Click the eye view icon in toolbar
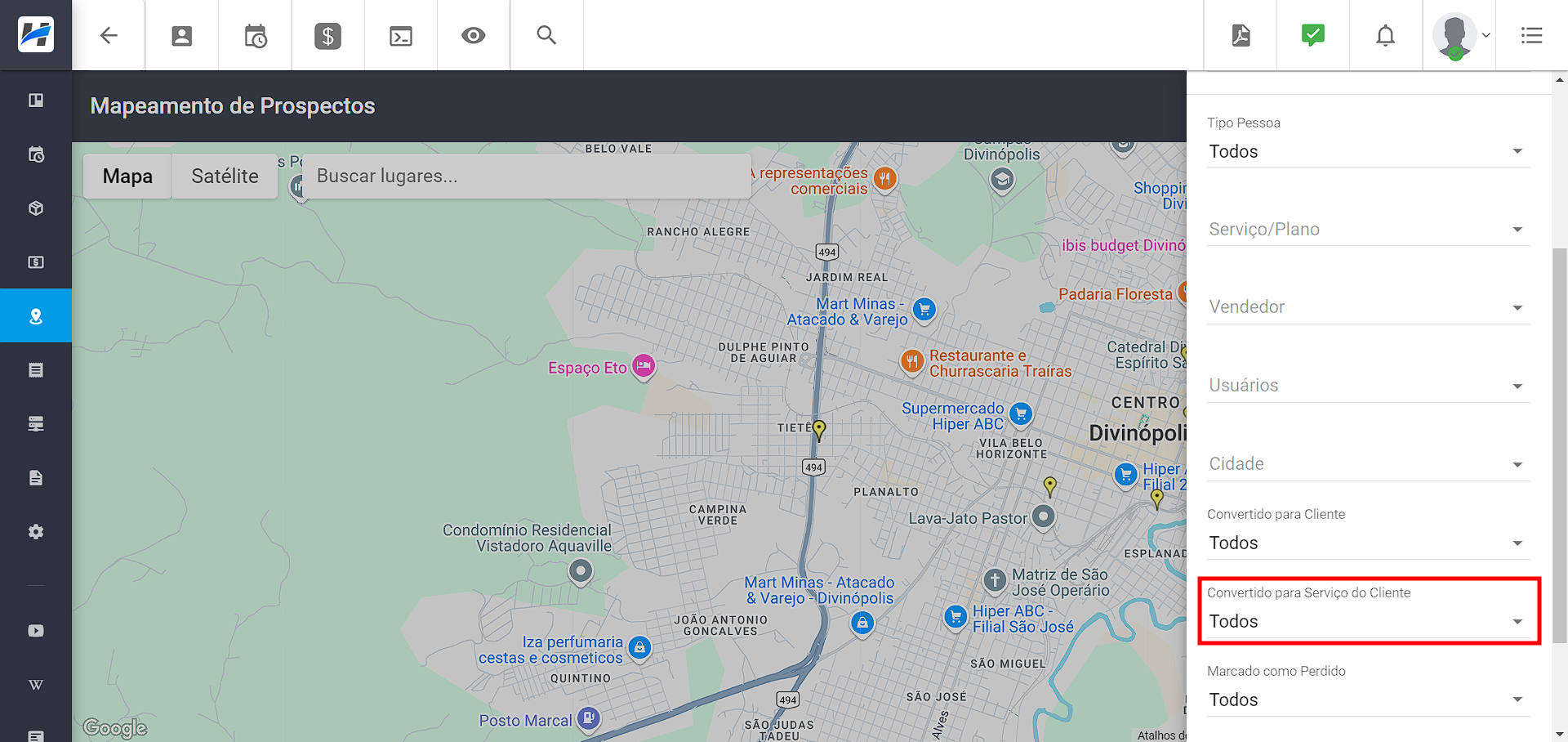Screen dimensions: 1568x742 pos(474,35)
